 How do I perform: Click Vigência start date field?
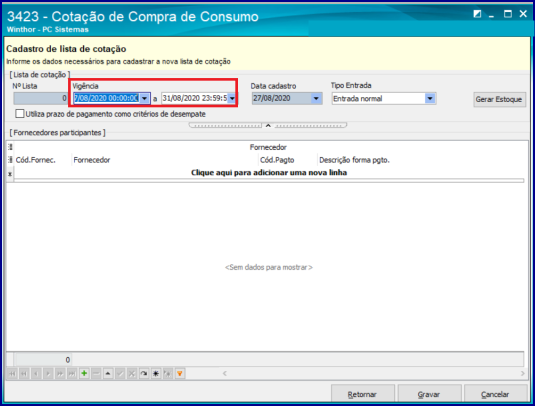pos(106,99)
